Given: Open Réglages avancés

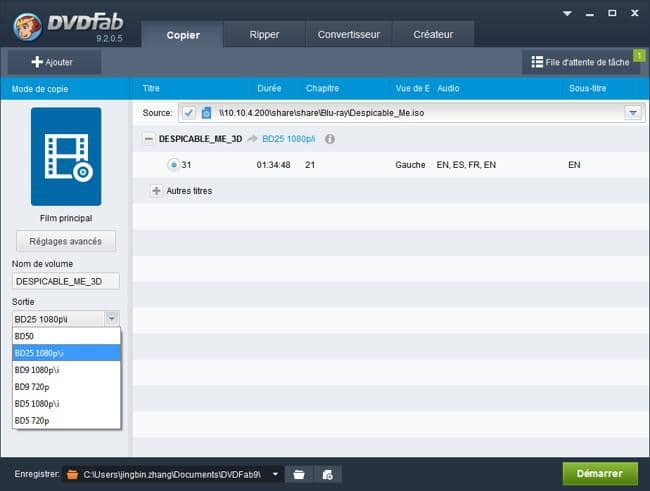Looking at the screenshot, I should [66, 241].
